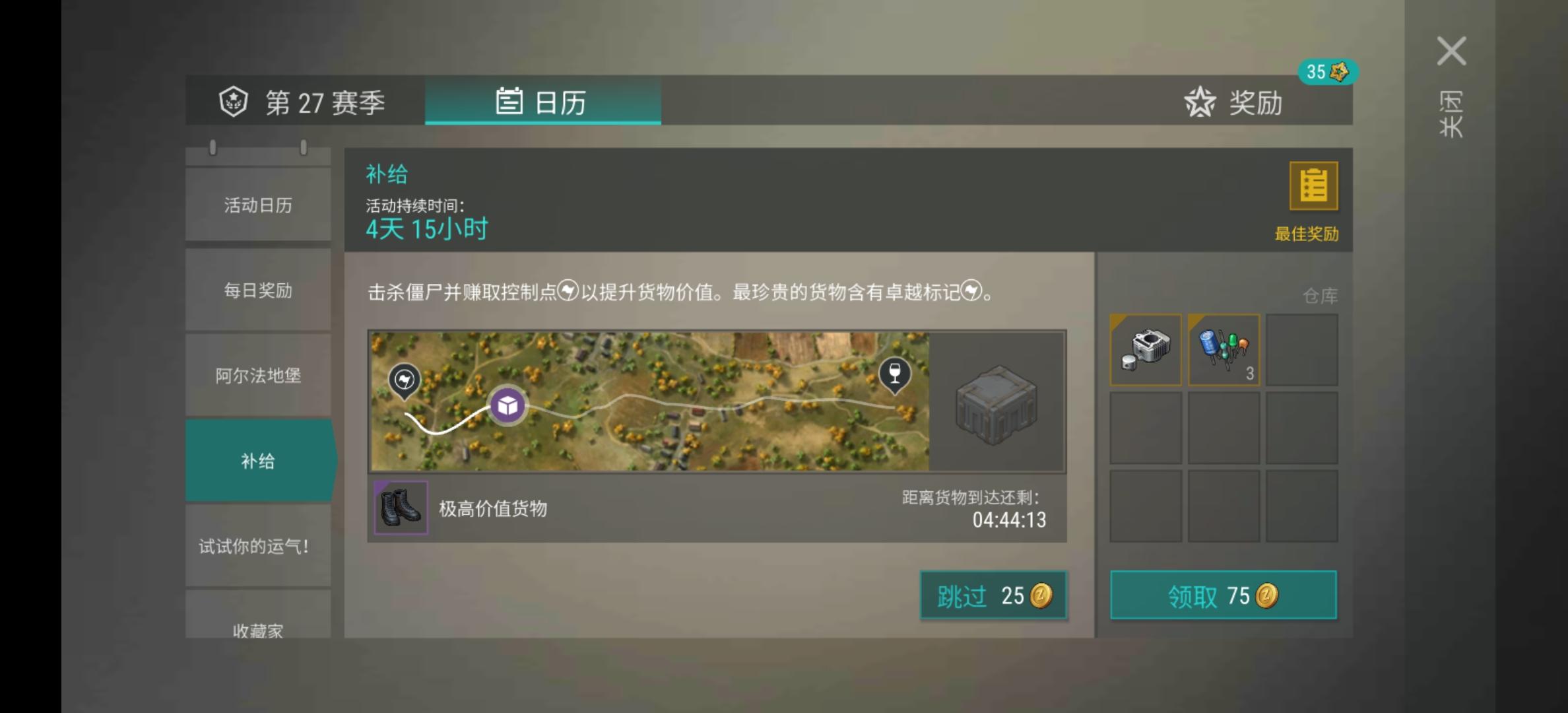
Task: Switch to the 日历 tab
Action: [x=542, y=100]
